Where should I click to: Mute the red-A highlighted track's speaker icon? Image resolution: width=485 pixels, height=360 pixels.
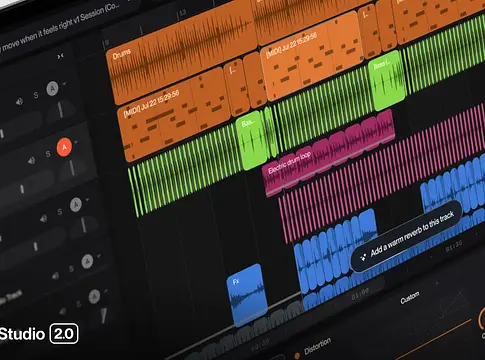point(32,161)
